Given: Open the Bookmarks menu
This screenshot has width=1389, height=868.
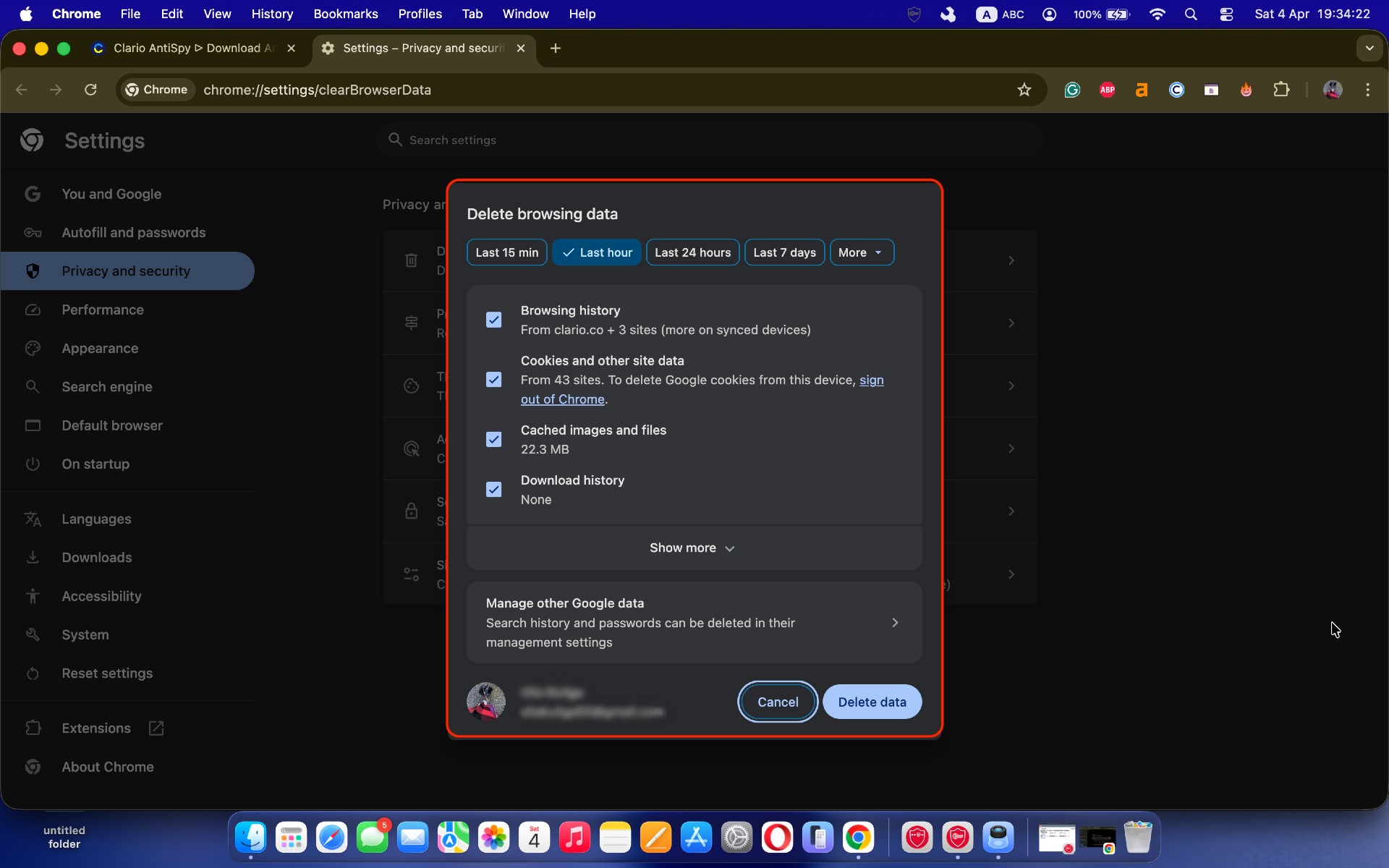Looking at the screenshot, I should pos(346,14).
